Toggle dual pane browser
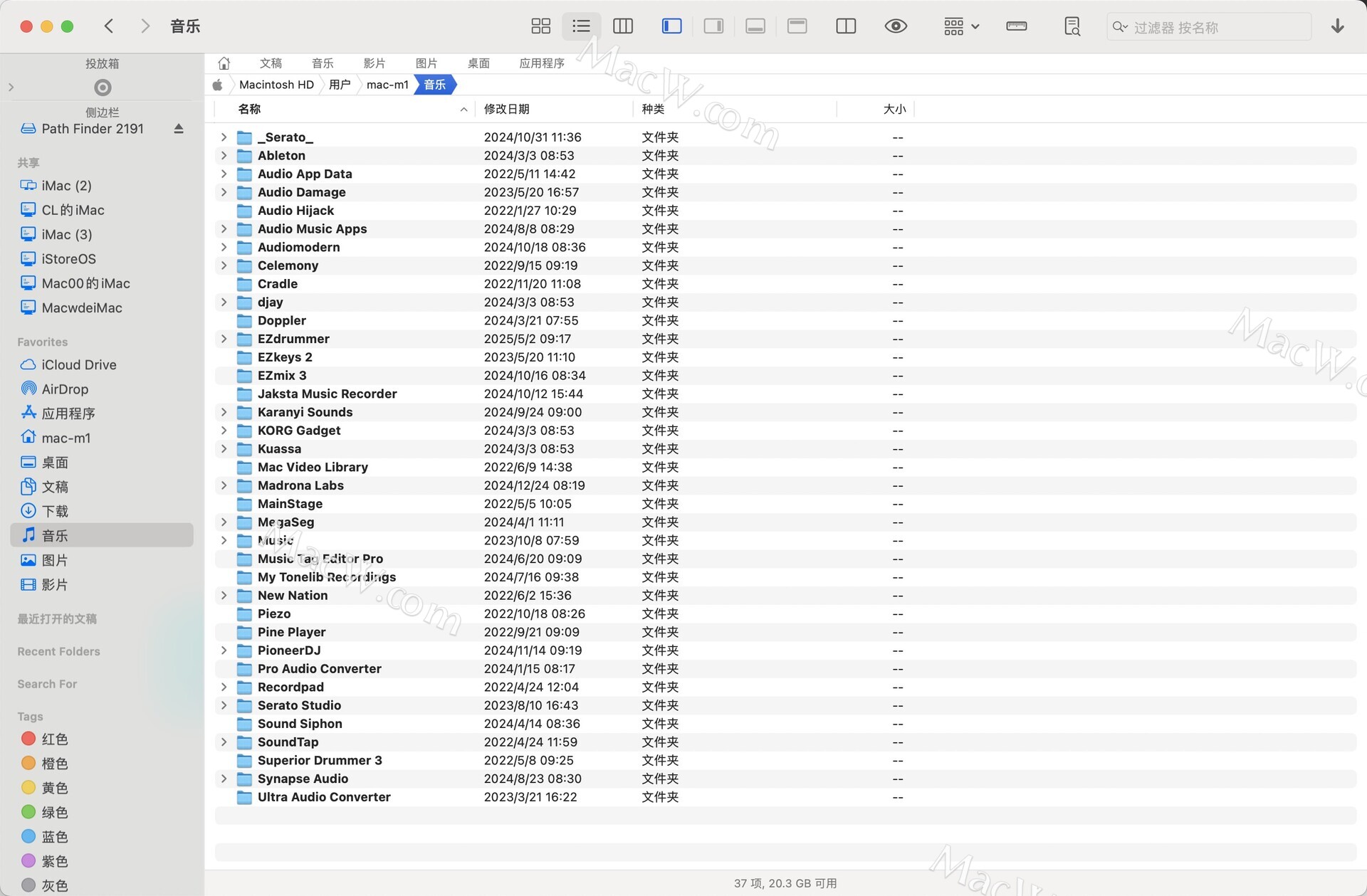This screenshot has height=896, width=1367. [846, 26]
